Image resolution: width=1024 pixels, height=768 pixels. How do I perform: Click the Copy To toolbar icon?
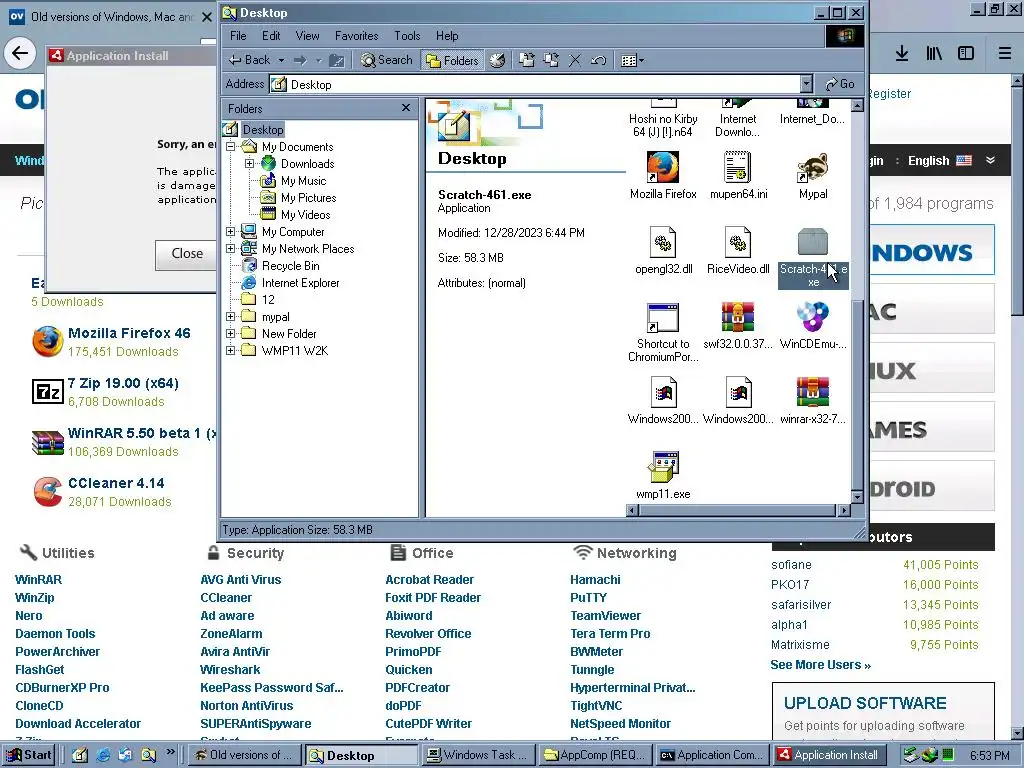[551, 60]
